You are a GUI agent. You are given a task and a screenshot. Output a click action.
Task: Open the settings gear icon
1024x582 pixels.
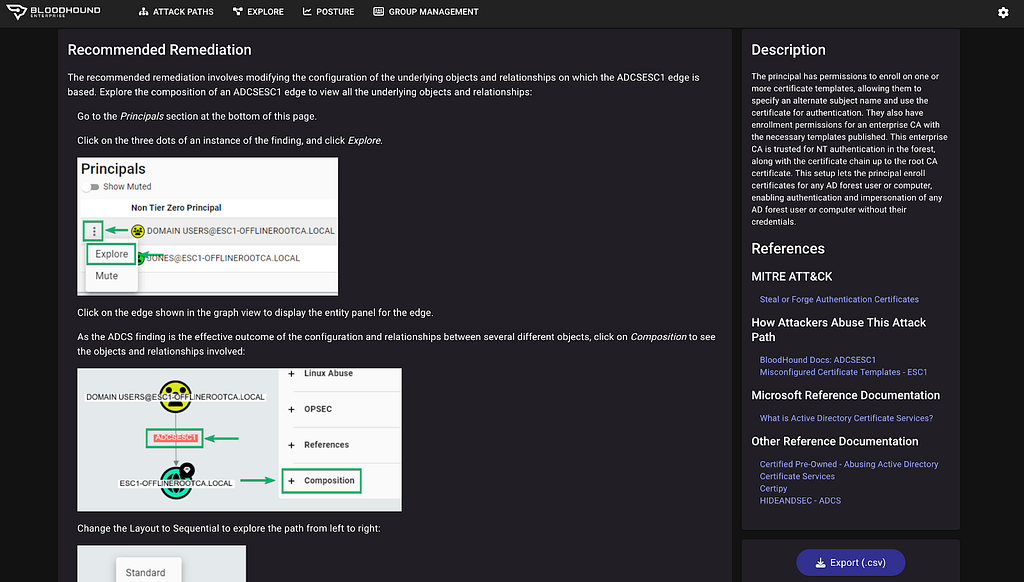pos(1003,12)
